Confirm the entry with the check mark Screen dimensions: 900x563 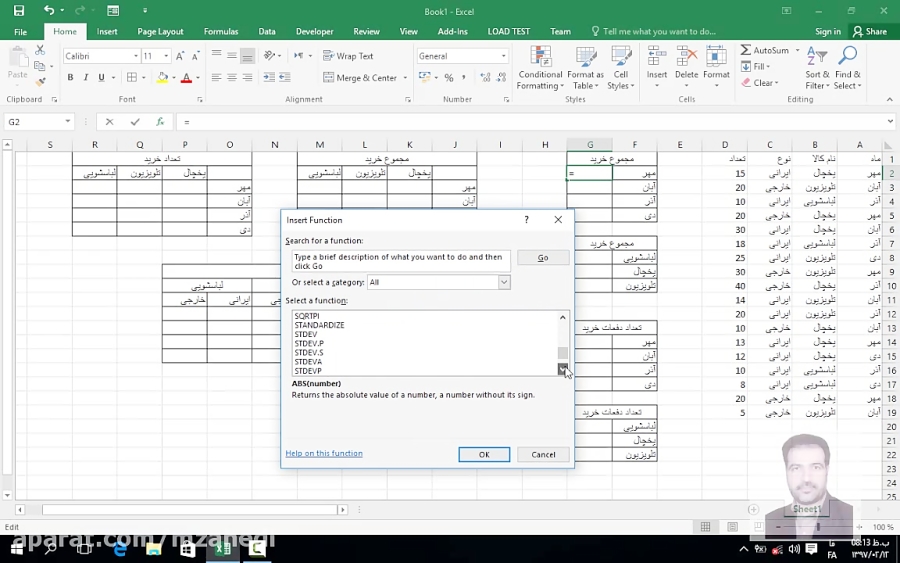pyautogui.click(x=135, y=122)
